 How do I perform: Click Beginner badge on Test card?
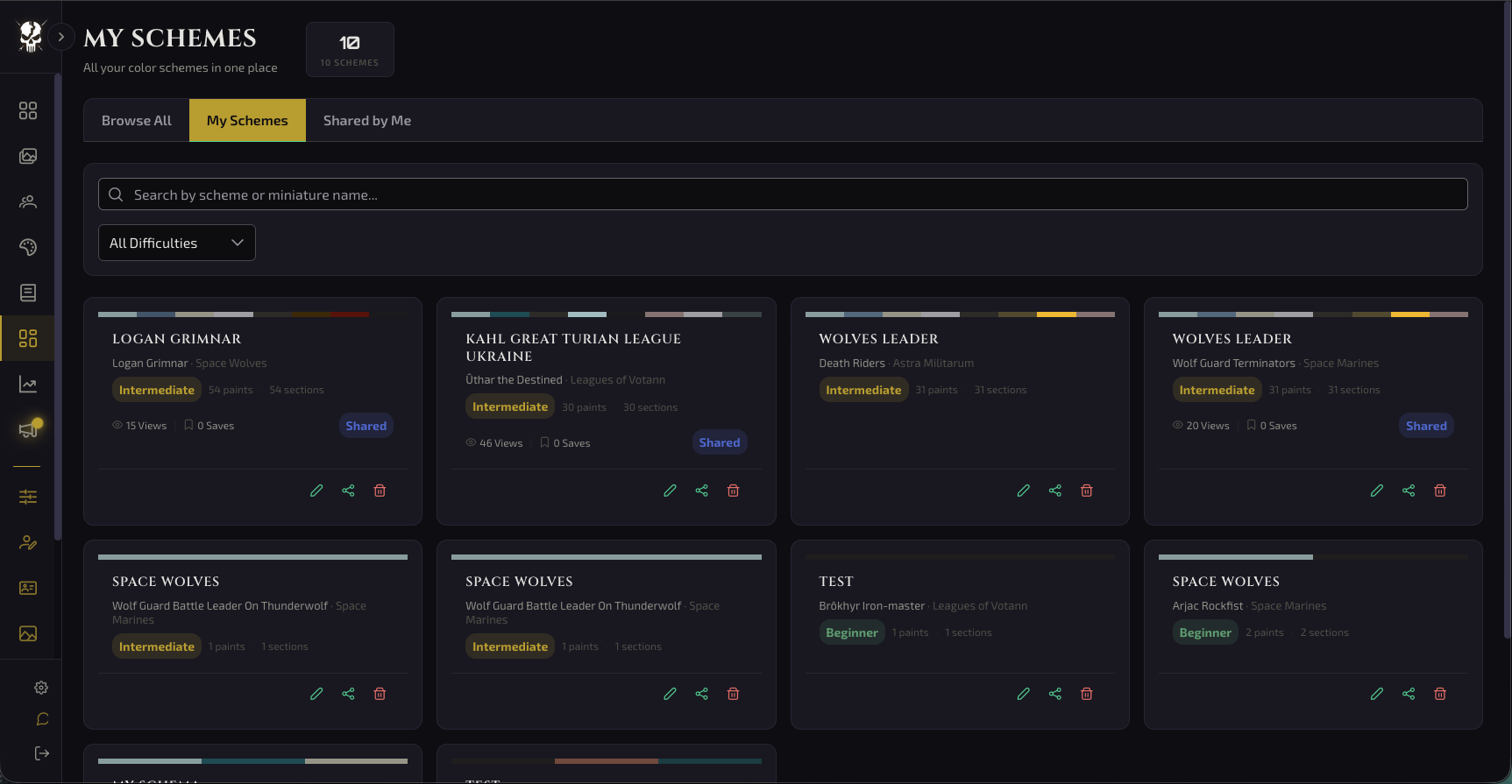coord(852,632)
